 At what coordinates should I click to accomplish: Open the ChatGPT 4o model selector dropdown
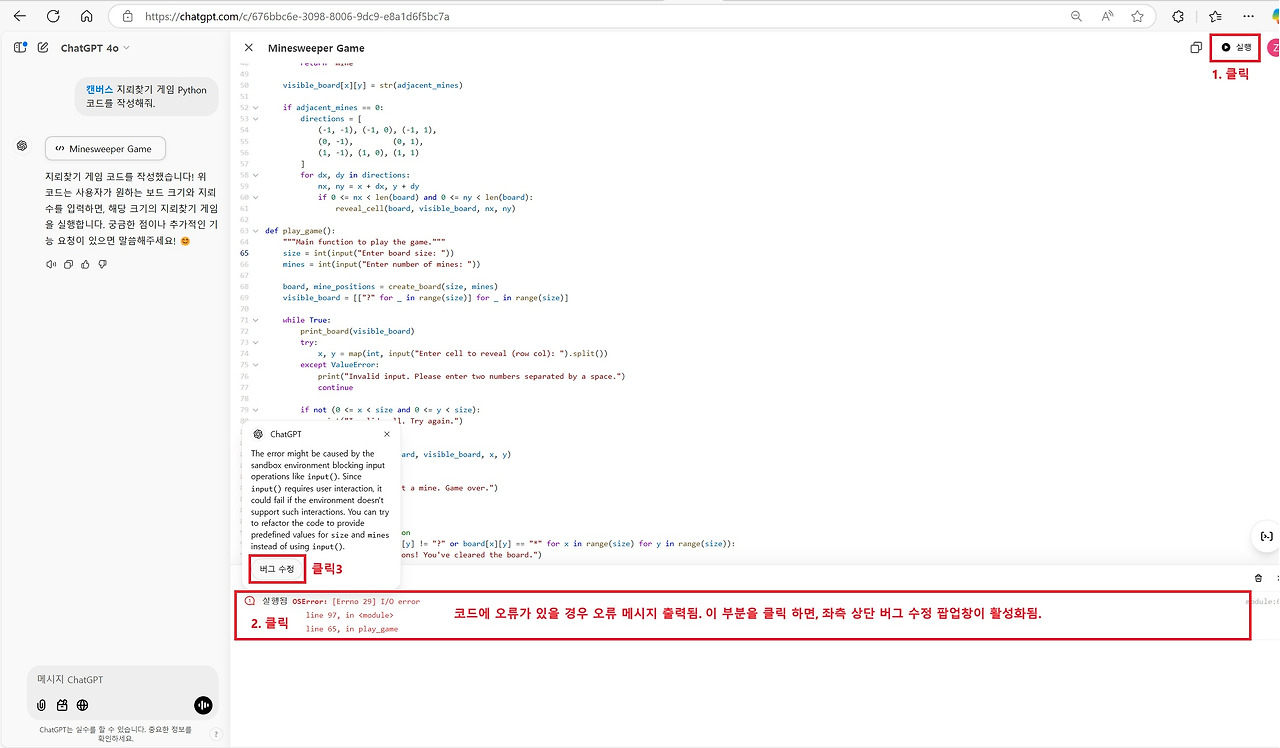coord(95,48)
